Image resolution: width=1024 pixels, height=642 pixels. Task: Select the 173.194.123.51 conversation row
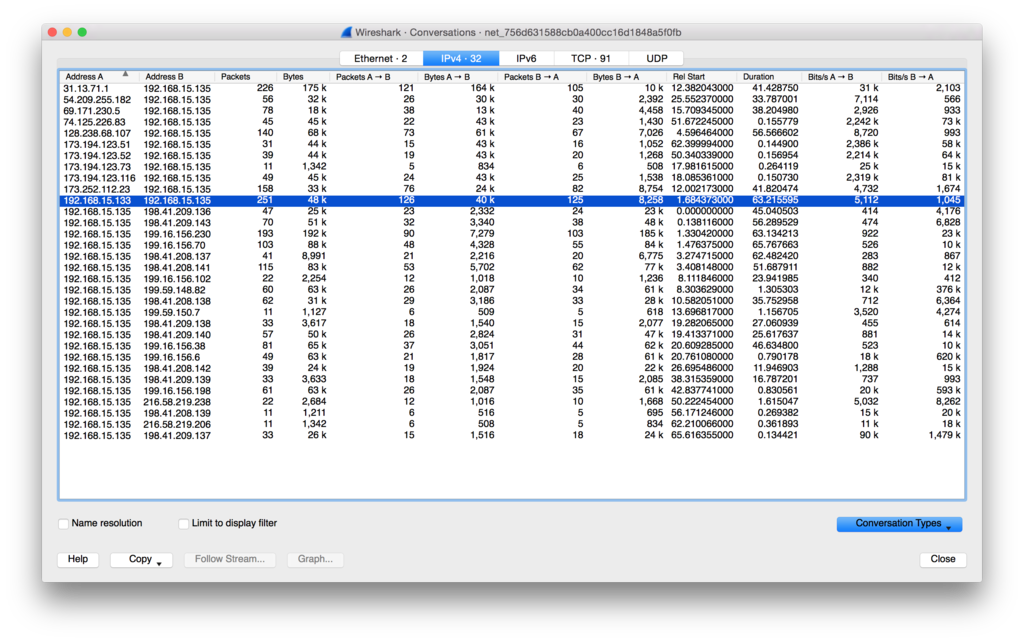tap(512, 144)
